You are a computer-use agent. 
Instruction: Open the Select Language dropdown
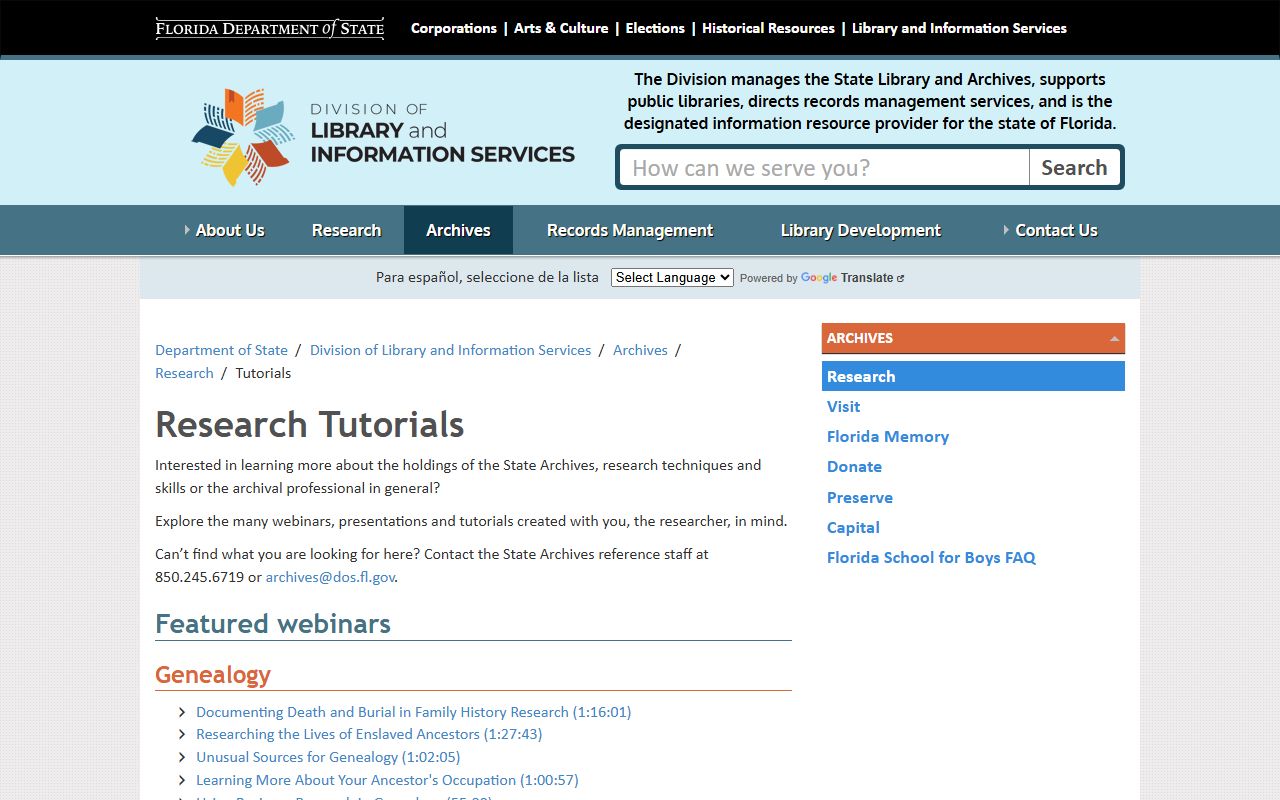click(x=672, y=278)
